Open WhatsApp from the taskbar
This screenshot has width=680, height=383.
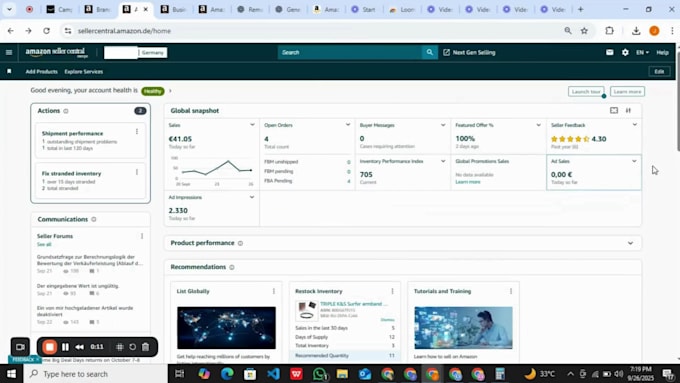(x=320, y=374)
